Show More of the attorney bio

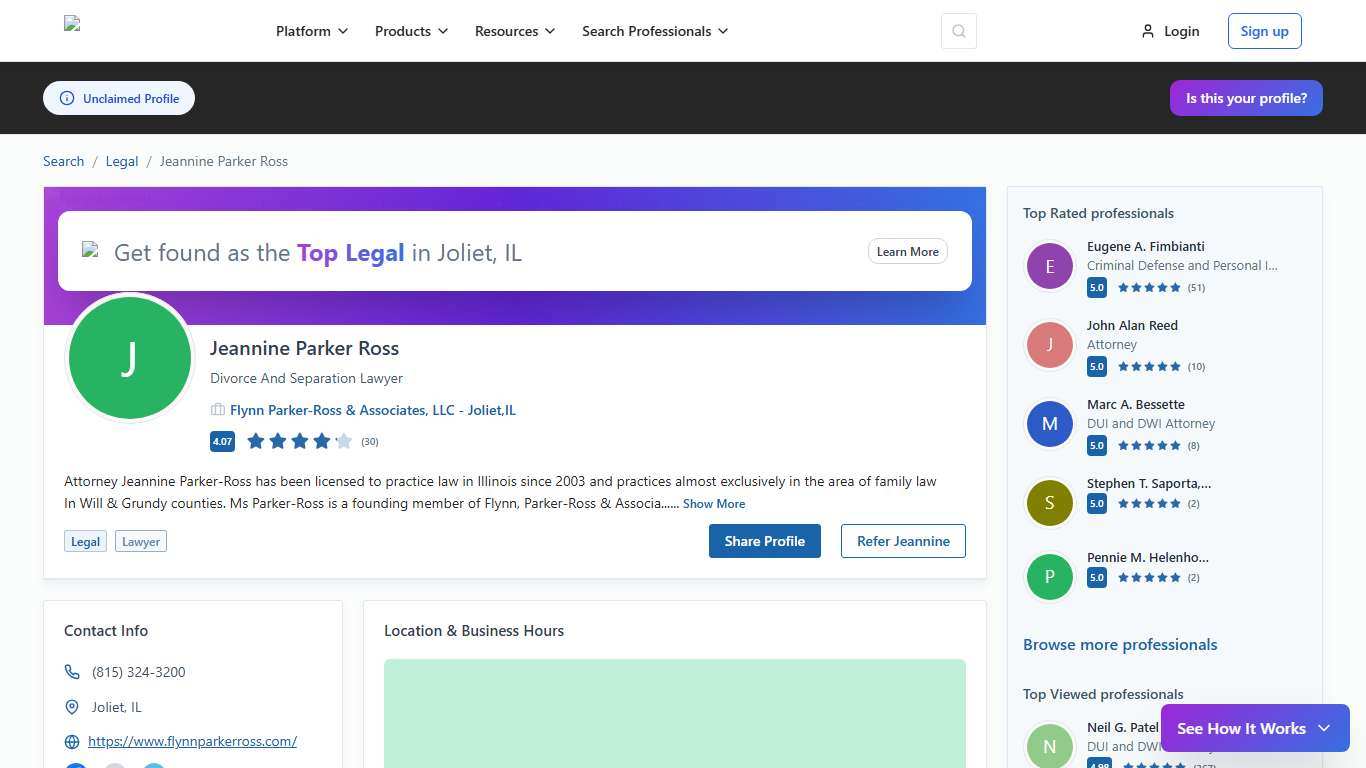point(713,504)
